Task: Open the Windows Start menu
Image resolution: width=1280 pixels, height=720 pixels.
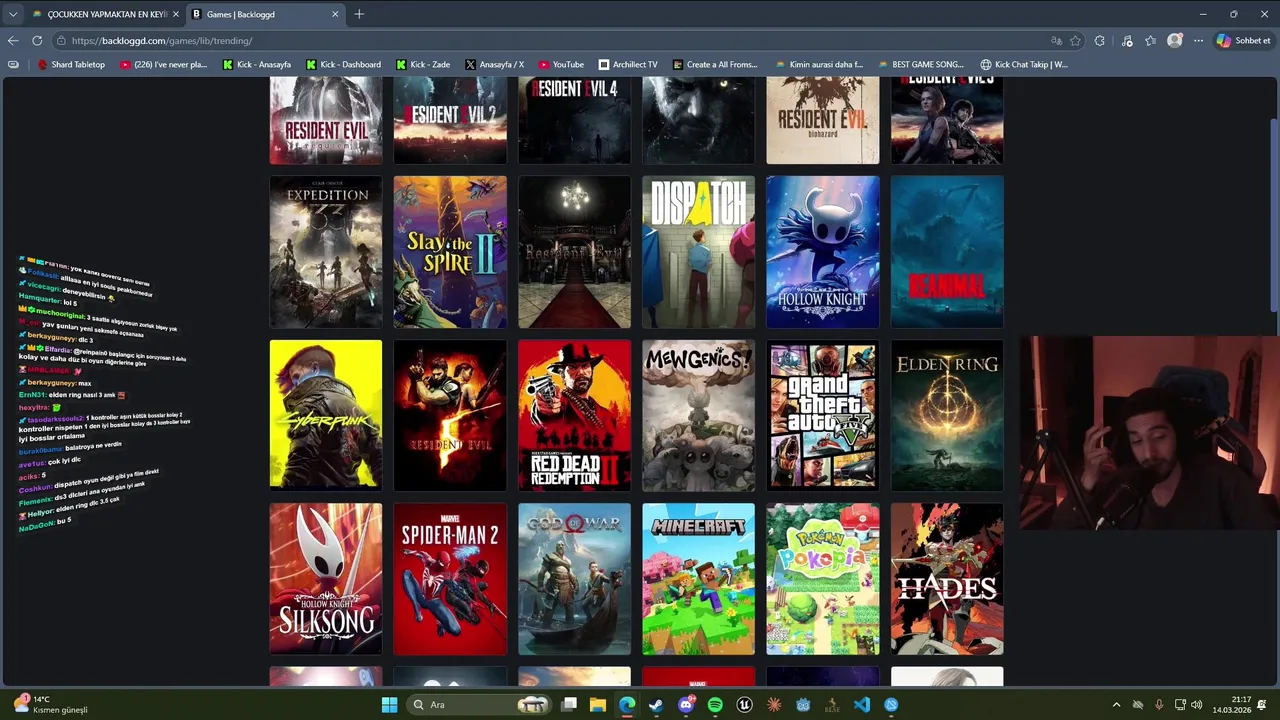Action: point(389,705)
